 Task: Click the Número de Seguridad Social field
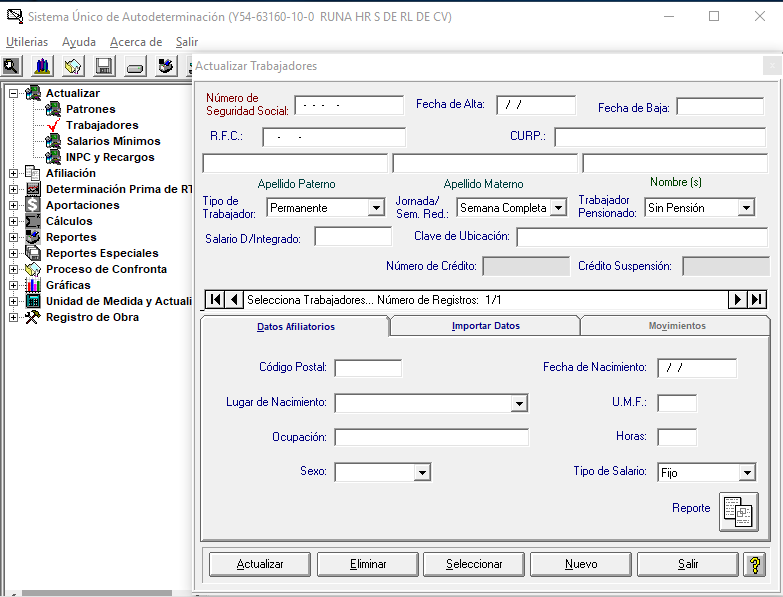click(349, 105)
